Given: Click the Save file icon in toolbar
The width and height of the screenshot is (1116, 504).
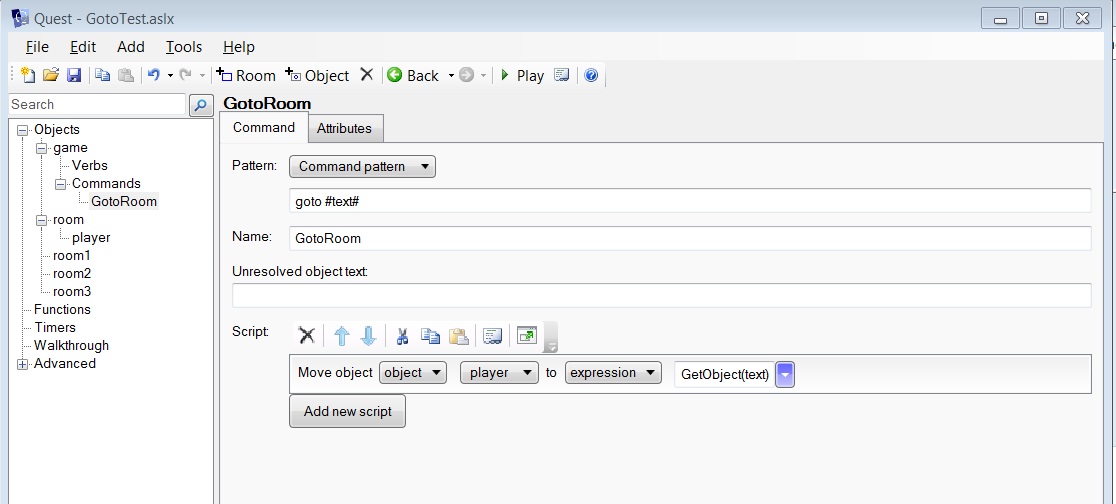Looking at the screenshot, I should point(74,76).
